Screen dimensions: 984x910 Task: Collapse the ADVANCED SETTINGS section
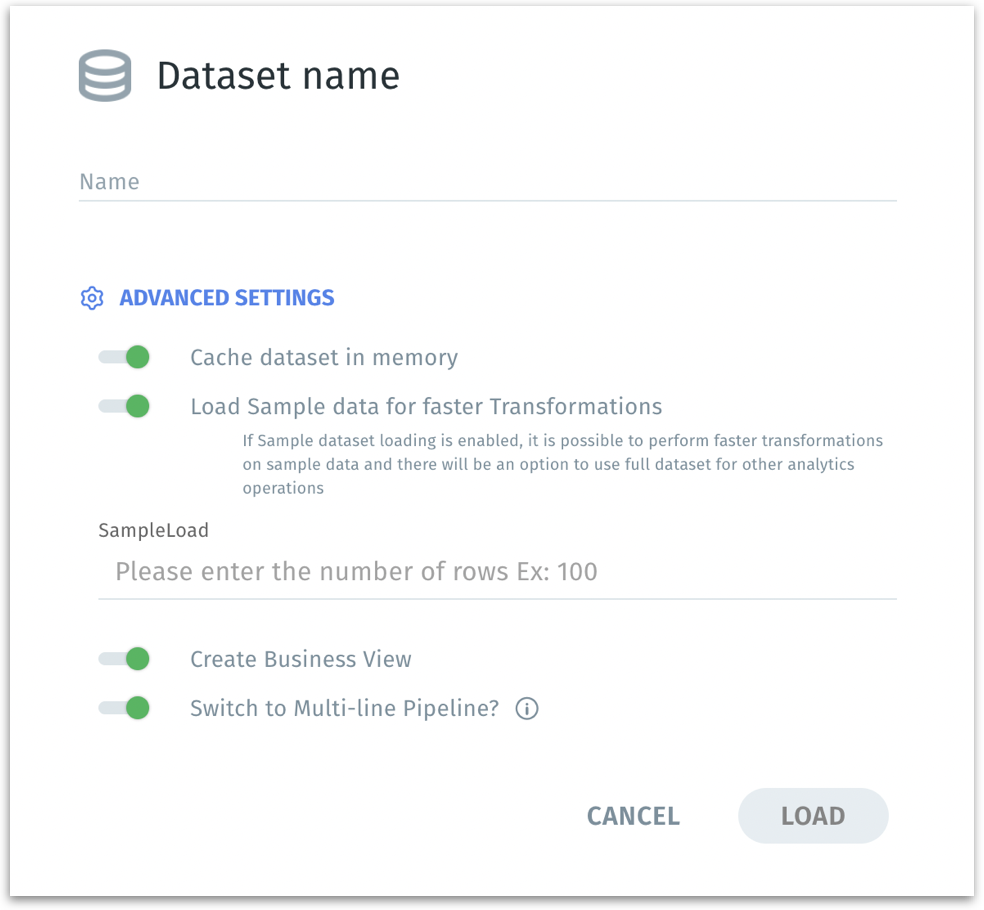tap(227, 298)
